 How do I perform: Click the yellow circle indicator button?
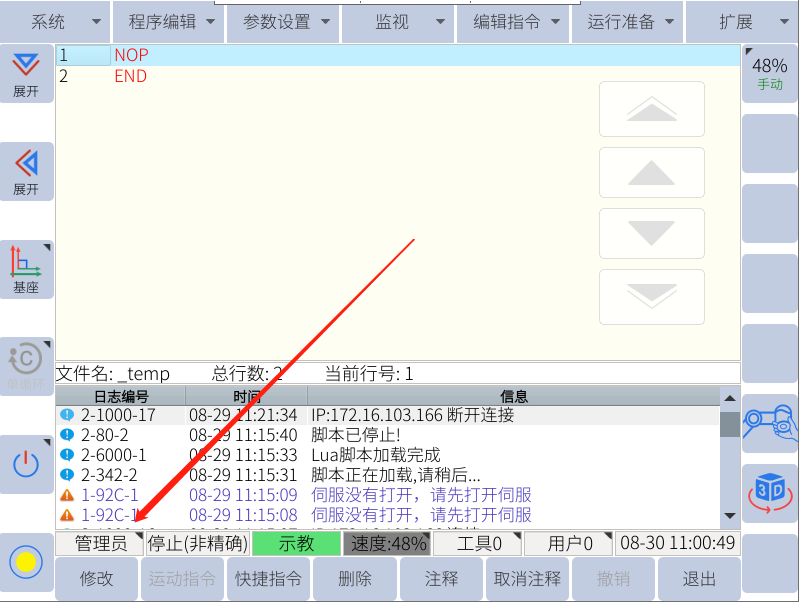[26, 561]
